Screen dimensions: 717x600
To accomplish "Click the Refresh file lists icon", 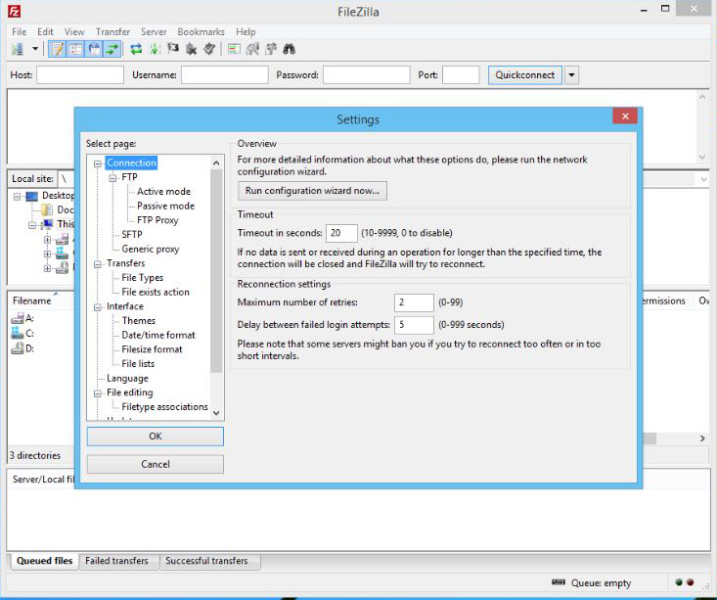I will coord(136,48).
